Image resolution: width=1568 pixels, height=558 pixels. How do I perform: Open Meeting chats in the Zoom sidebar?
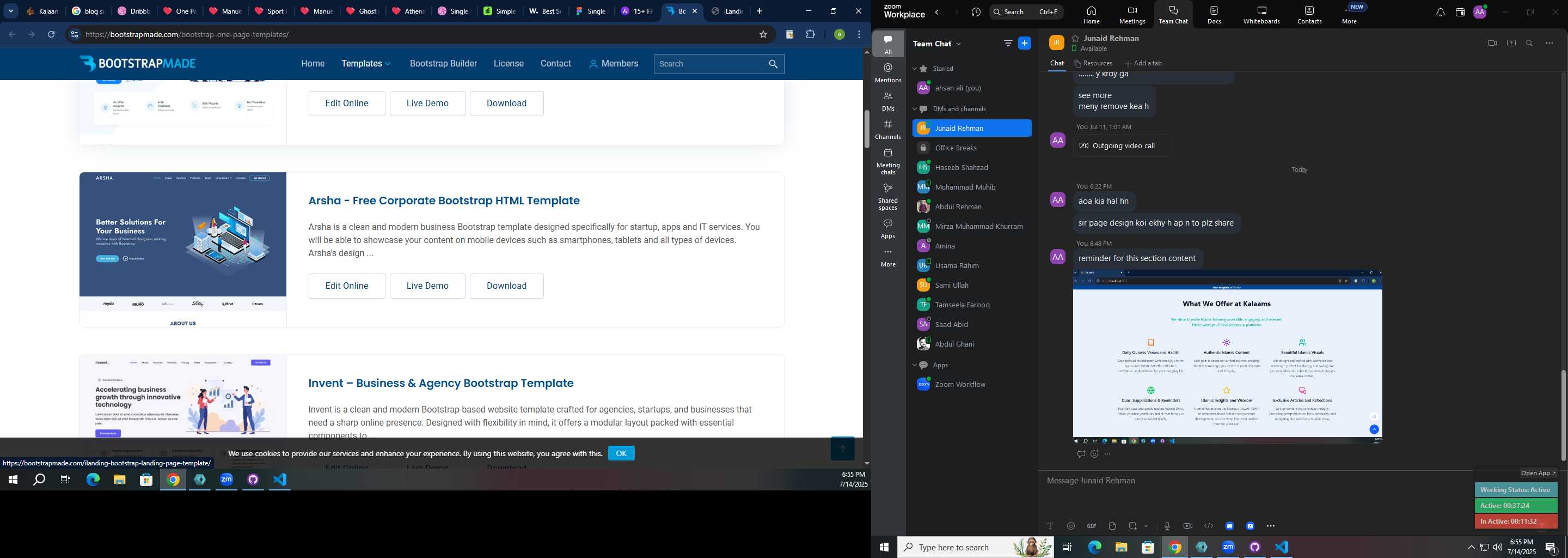888,161
